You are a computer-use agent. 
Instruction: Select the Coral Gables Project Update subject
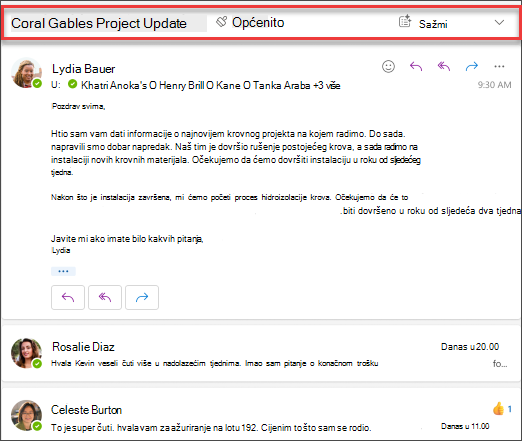click(99, 23)
